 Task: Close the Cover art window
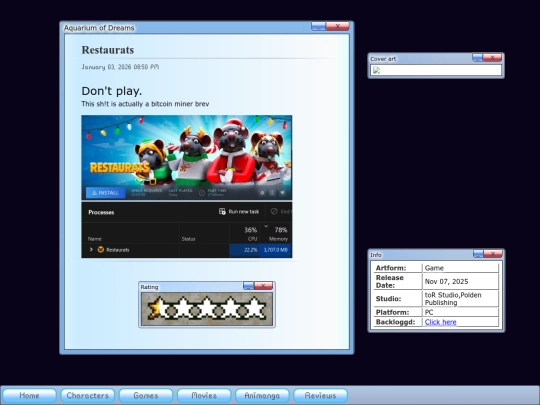coord(492,58)
